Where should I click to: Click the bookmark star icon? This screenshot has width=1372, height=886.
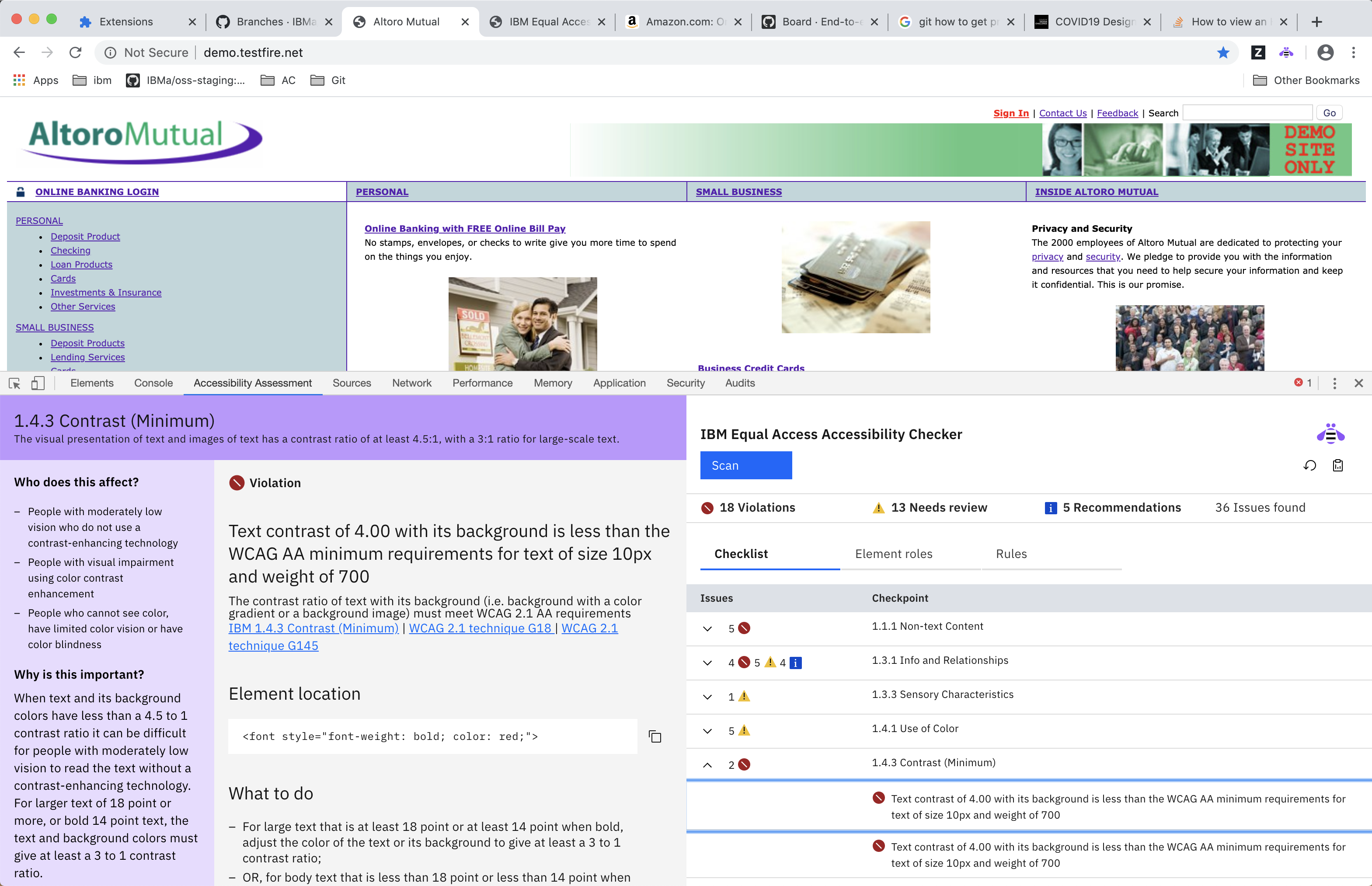(x=1223, y=52)
